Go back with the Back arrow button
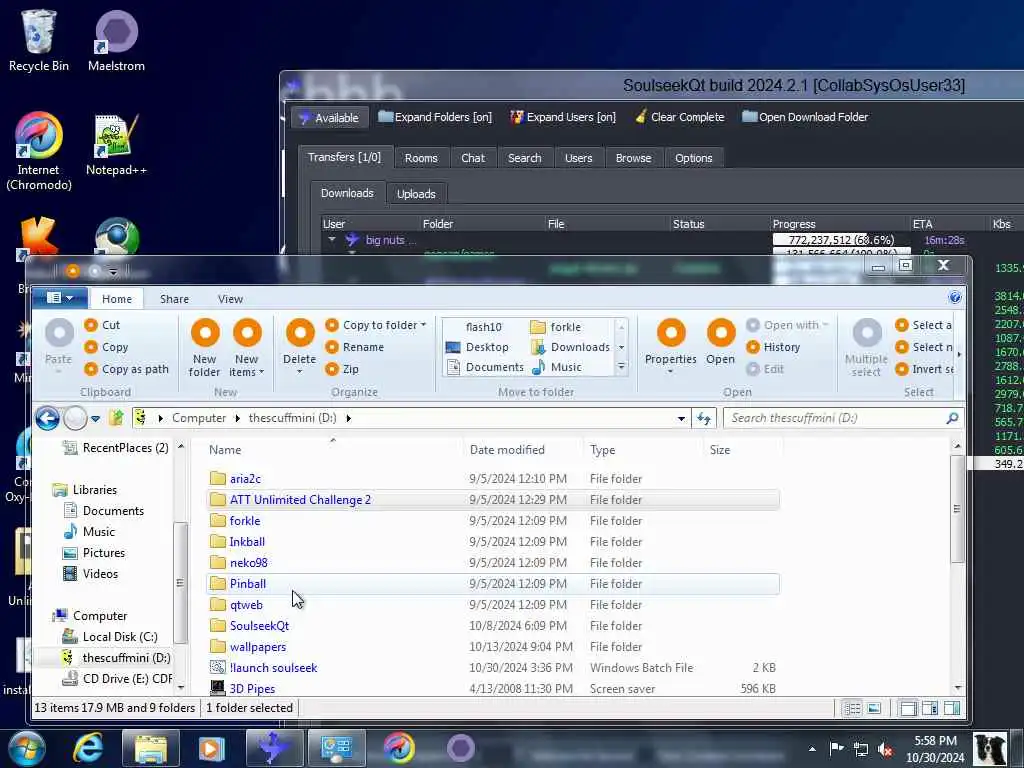Image resolution: width=1024 pixels, height=768 pixels. coord(48,418)
